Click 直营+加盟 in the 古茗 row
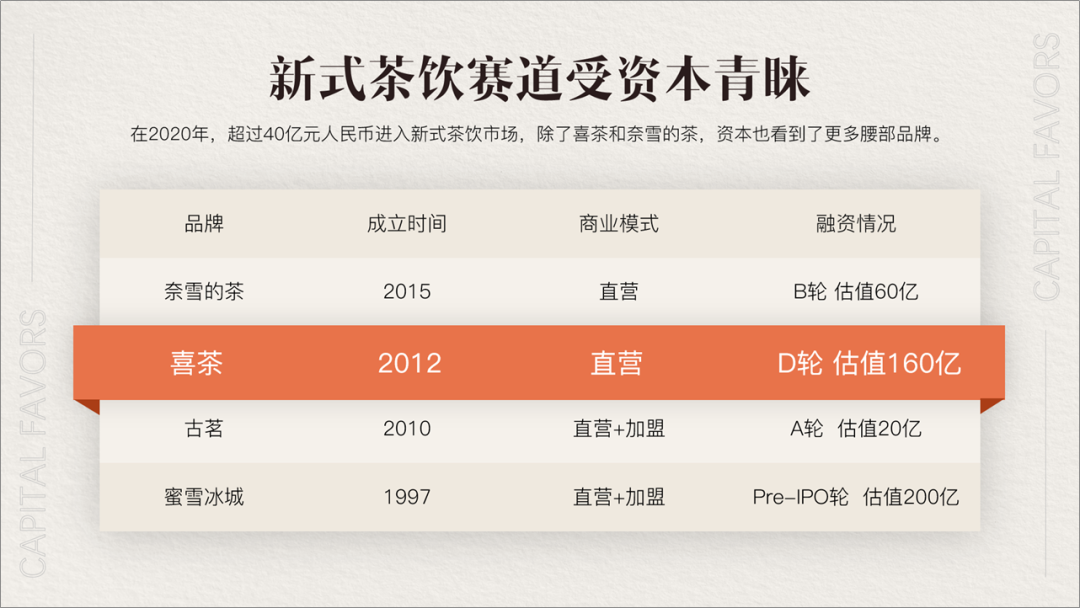The image size is (1080, 608). (619, 428)
